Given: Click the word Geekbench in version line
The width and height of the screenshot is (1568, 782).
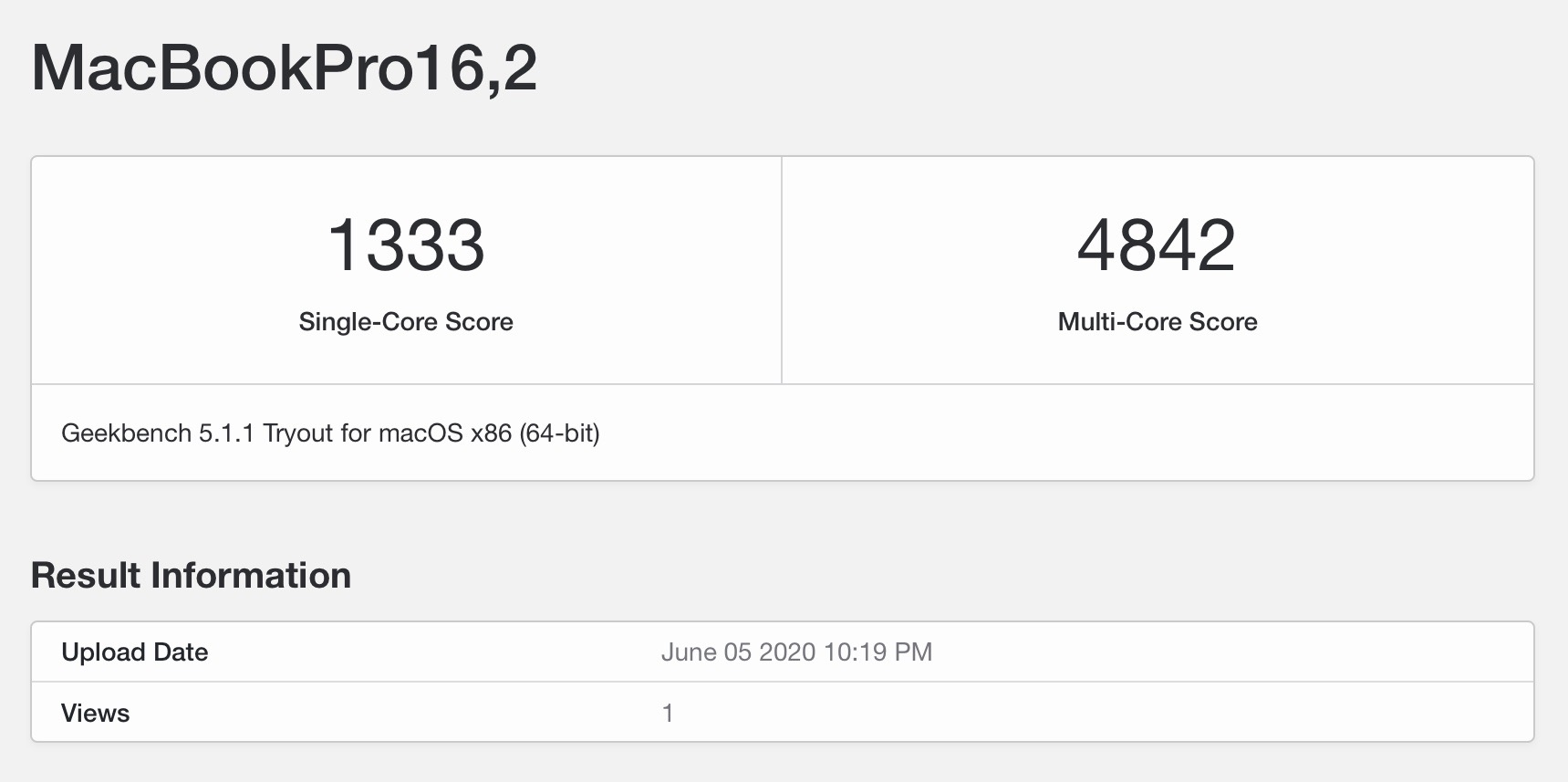Looking at the screenshot, I should [127, 433].
